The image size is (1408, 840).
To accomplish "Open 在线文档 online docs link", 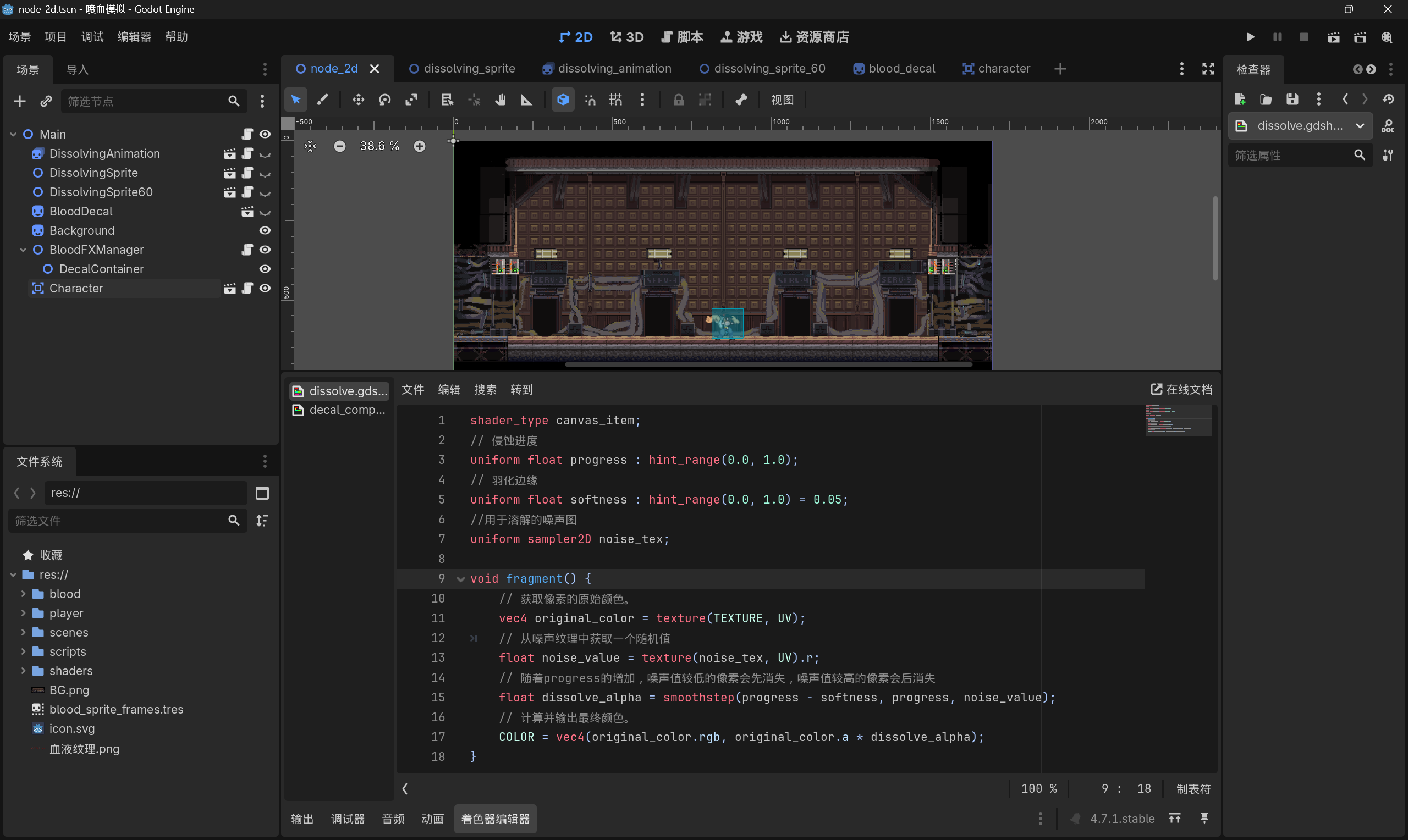I will 1181,389.
